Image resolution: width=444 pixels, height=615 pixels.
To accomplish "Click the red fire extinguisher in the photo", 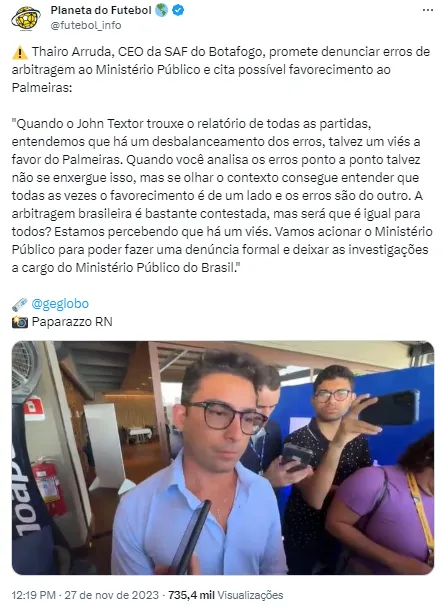I will (x=49, y=486).
